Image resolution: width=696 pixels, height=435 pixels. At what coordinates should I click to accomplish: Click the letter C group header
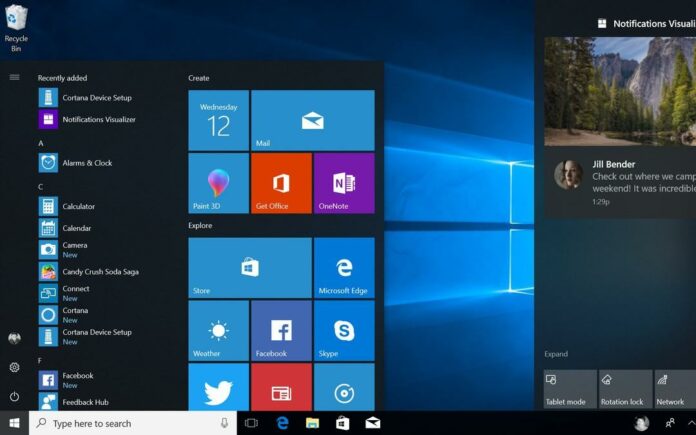(x=41, y=187)
